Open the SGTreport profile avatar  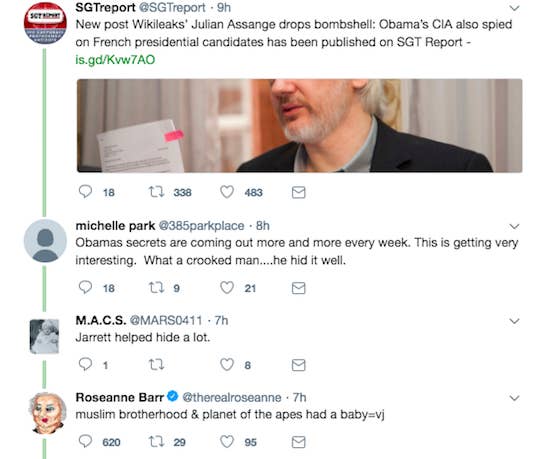click(45, 23)
